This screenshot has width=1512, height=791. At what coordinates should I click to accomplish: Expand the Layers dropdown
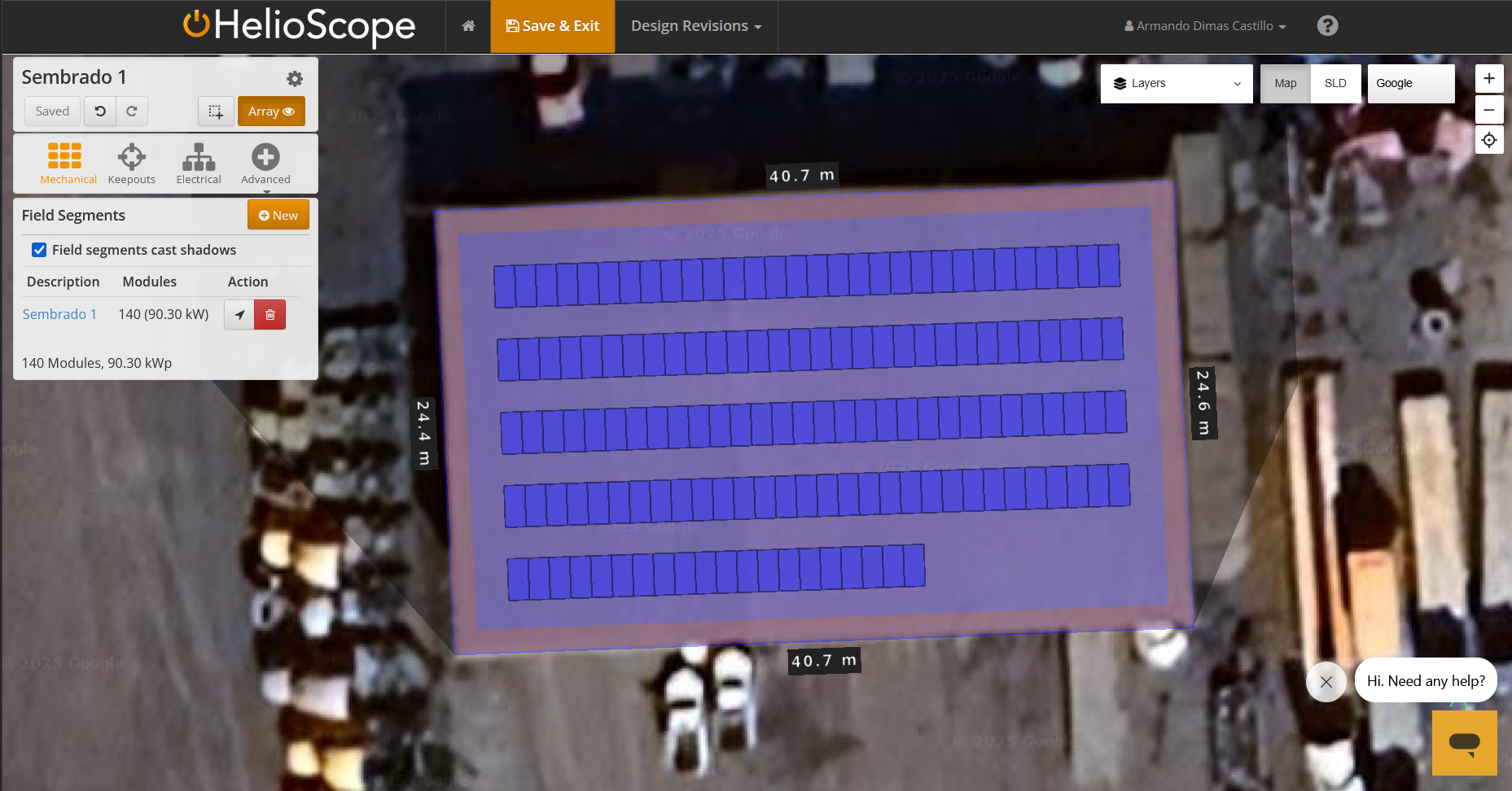pos(1176,84)
